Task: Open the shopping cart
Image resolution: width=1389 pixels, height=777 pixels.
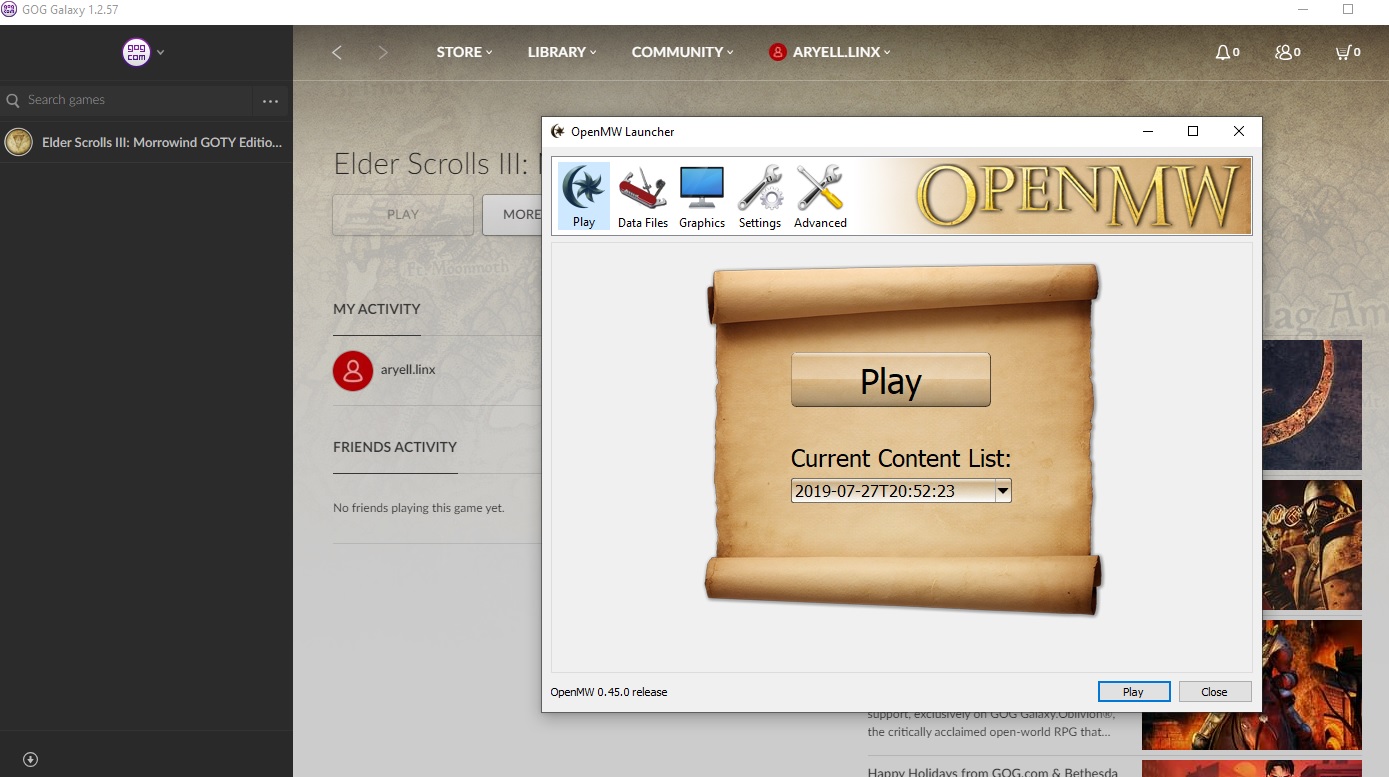Action: (x=1348, y=52)
